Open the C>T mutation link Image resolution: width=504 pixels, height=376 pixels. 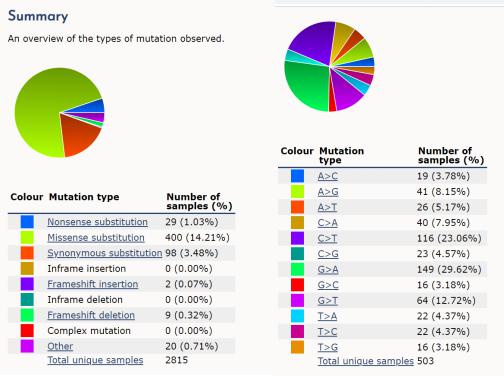327,238
